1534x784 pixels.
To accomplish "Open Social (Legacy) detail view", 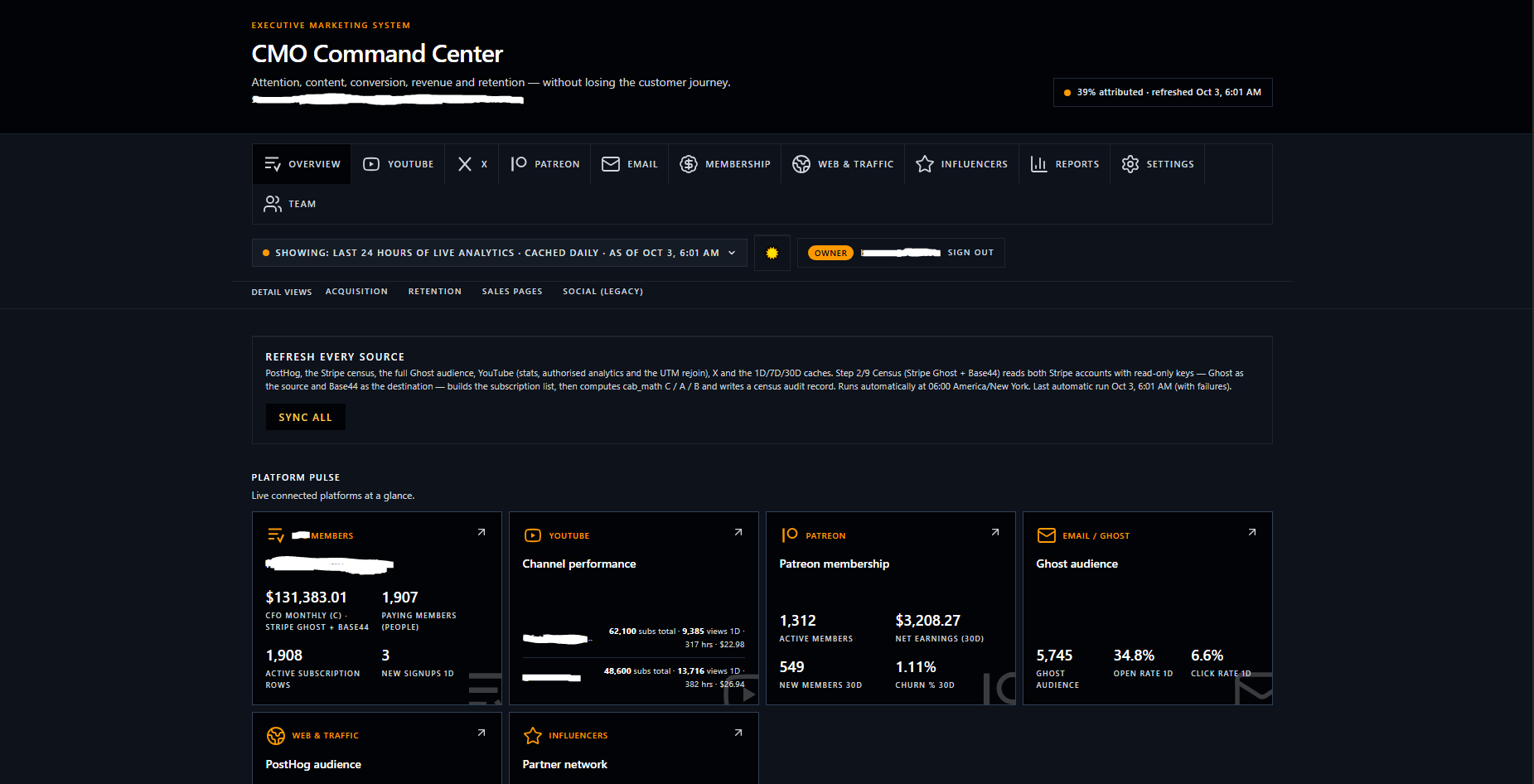I will point(602,292).
